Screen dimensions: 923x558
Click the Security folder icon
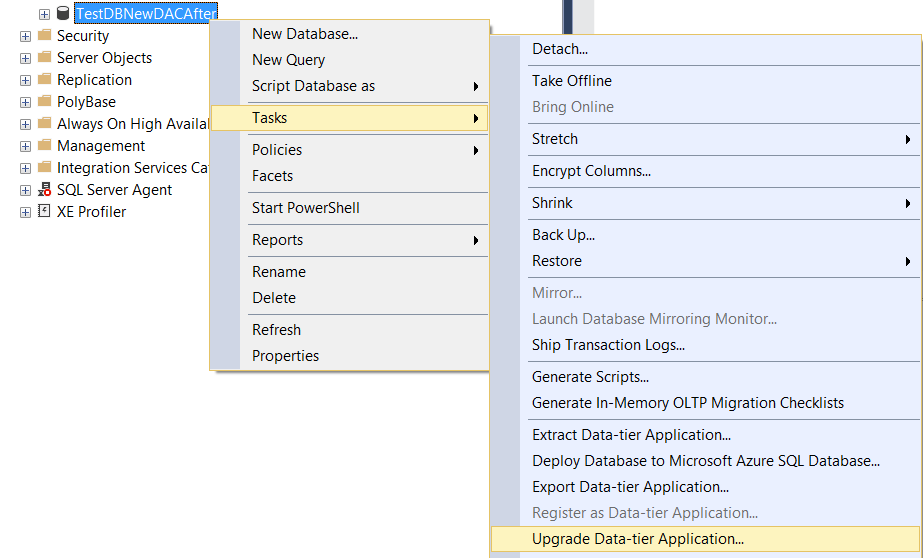point(44,35)
